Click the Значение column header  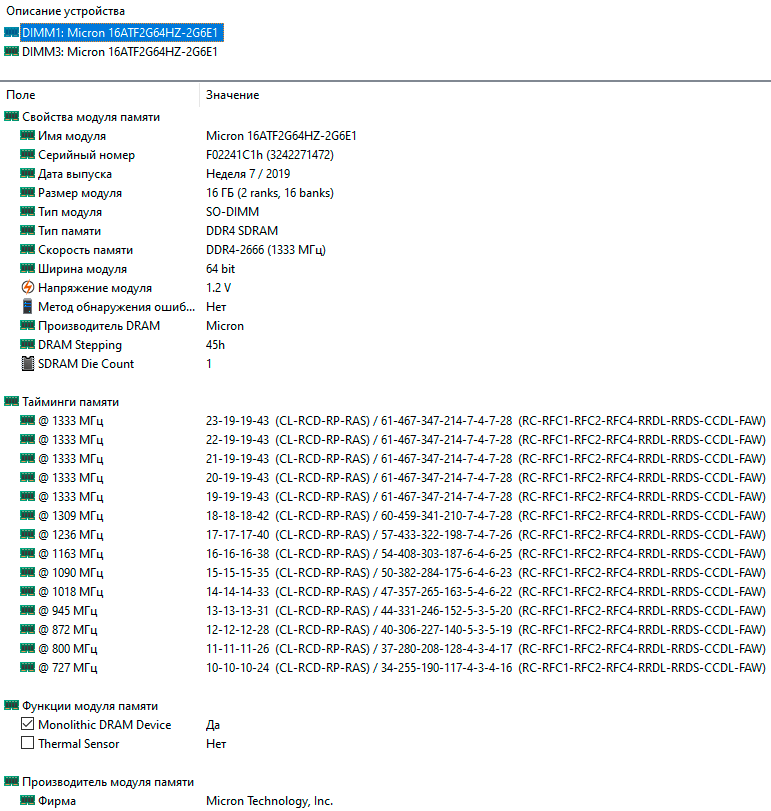pos(233,95)
